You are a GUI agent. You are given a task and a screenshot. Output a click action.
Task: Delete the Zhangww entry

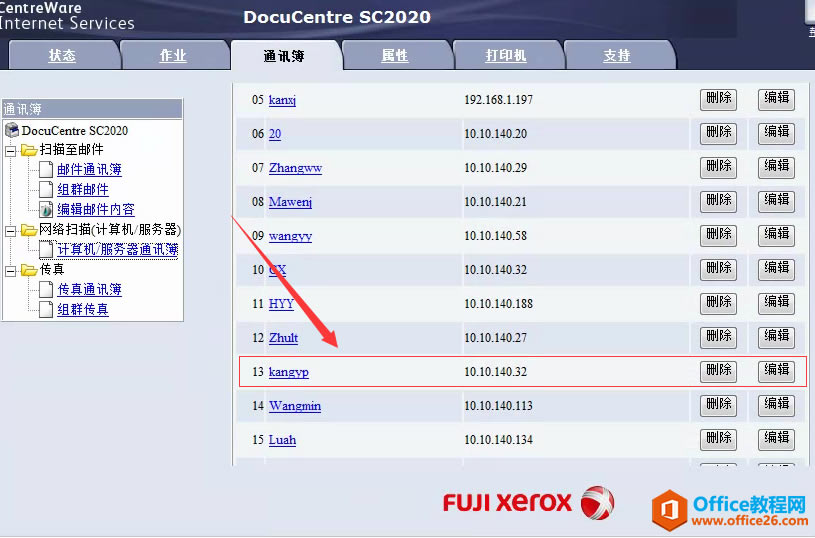coord(718,167)
